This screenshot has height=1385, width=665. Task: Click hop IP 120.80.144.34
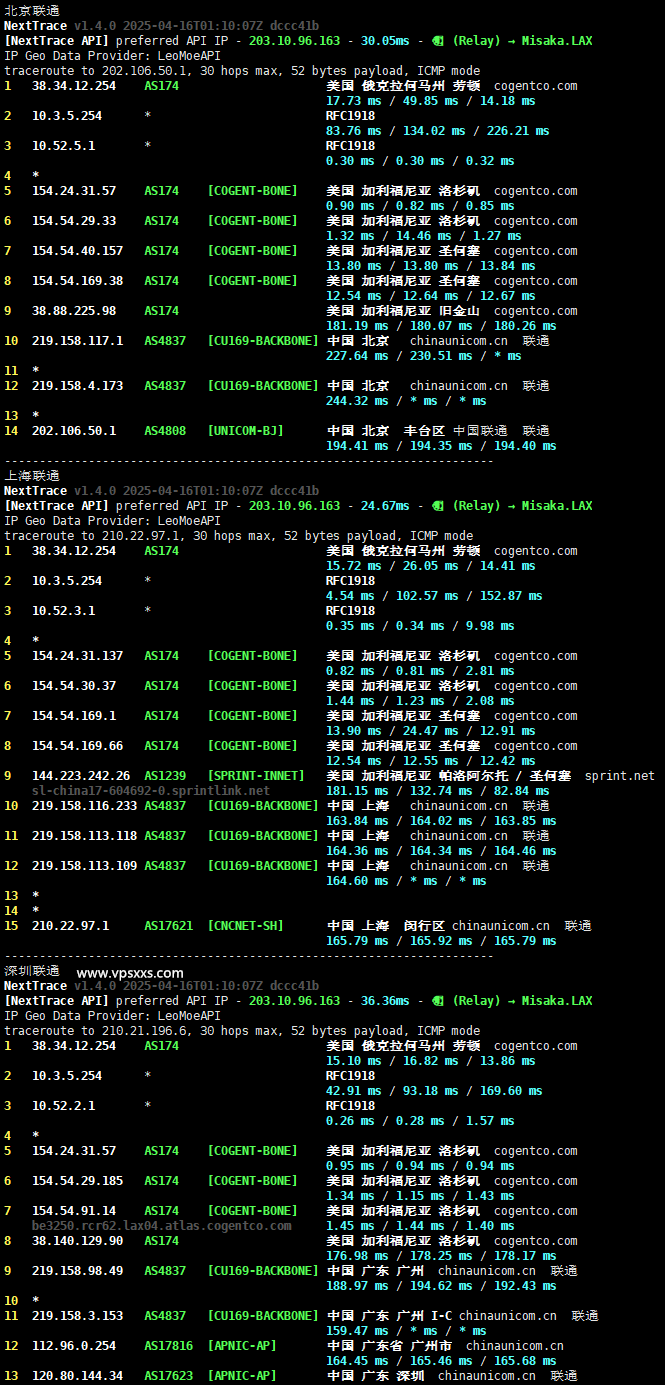[77, 1376]
